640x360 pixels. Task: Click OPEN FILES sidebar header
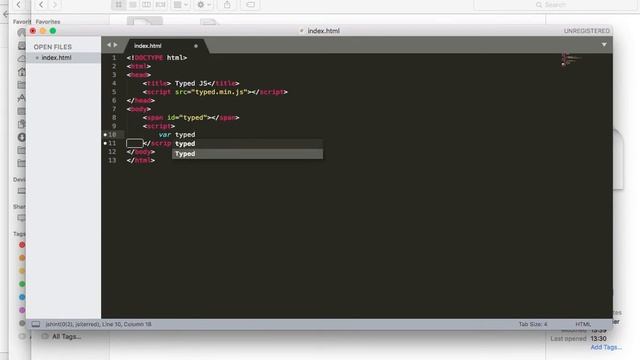(x=53, y=47)
